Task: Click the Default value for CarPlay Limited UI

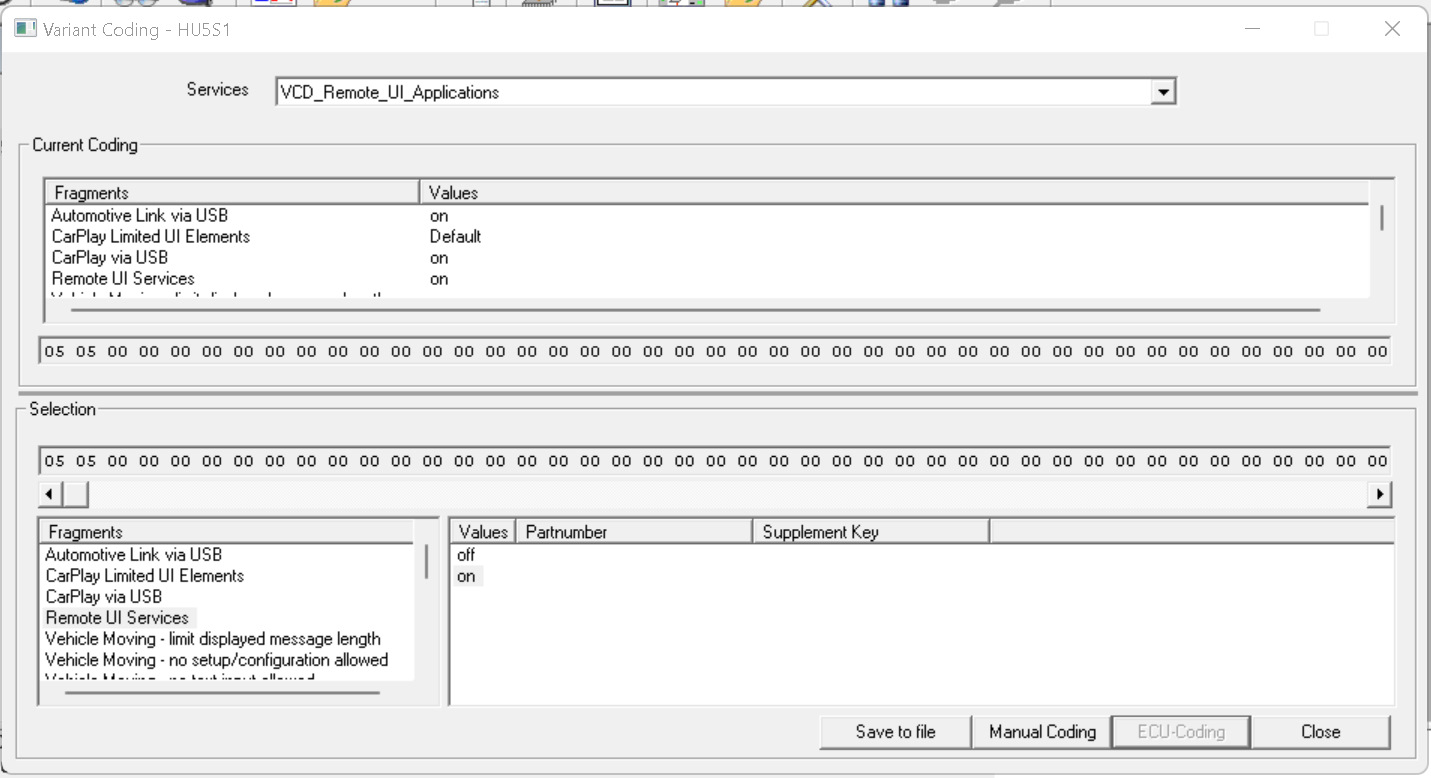Action: 455,236
